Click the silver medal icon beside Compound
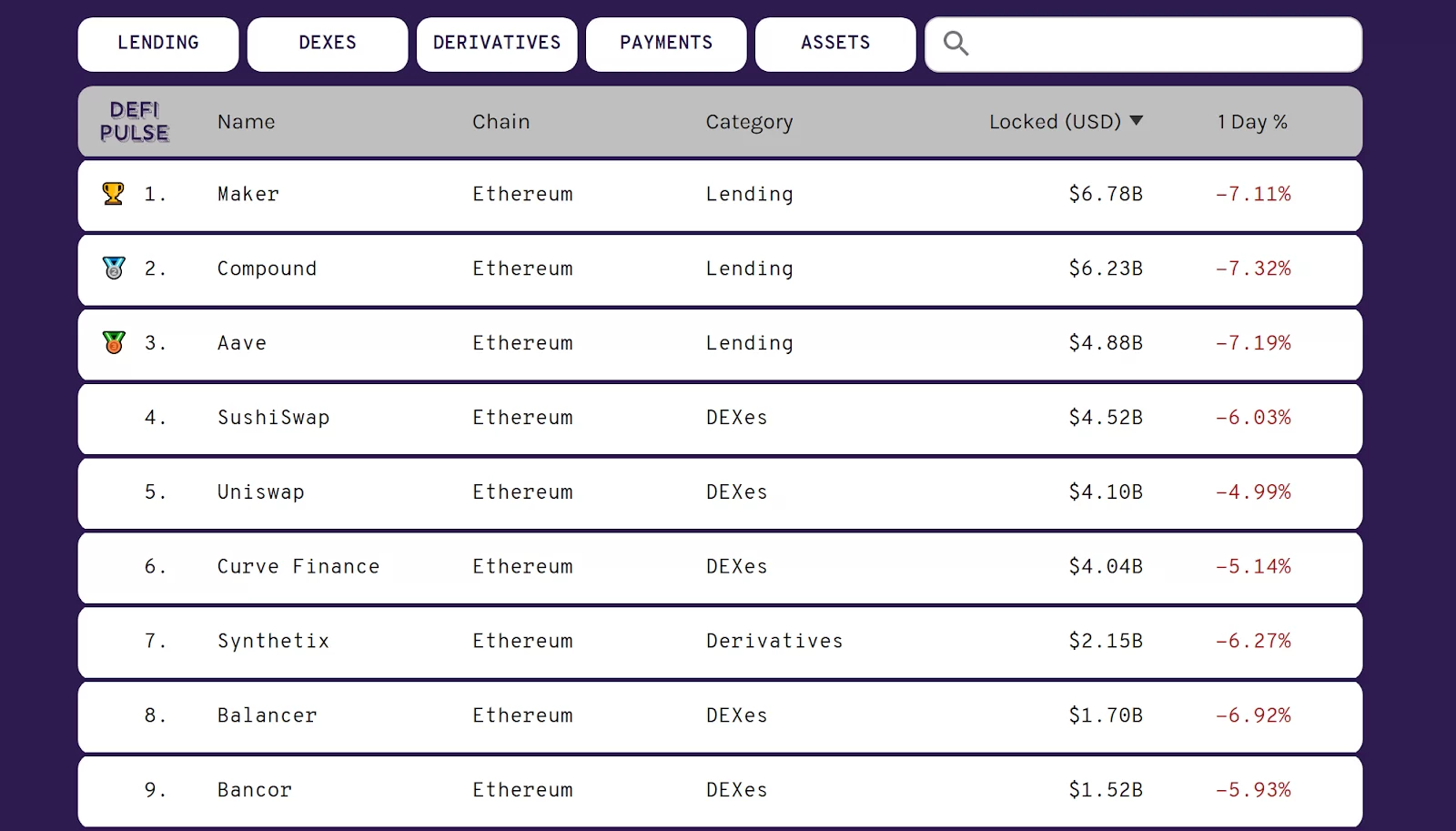1456x831 pixels. click(114, 268)
